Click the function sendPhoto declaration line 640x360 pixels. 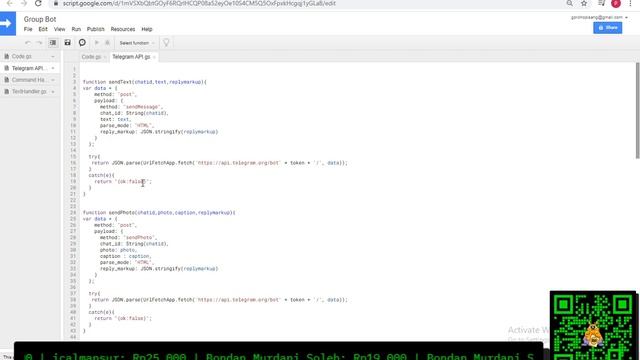pyautogui.click(x=159, y=213)
